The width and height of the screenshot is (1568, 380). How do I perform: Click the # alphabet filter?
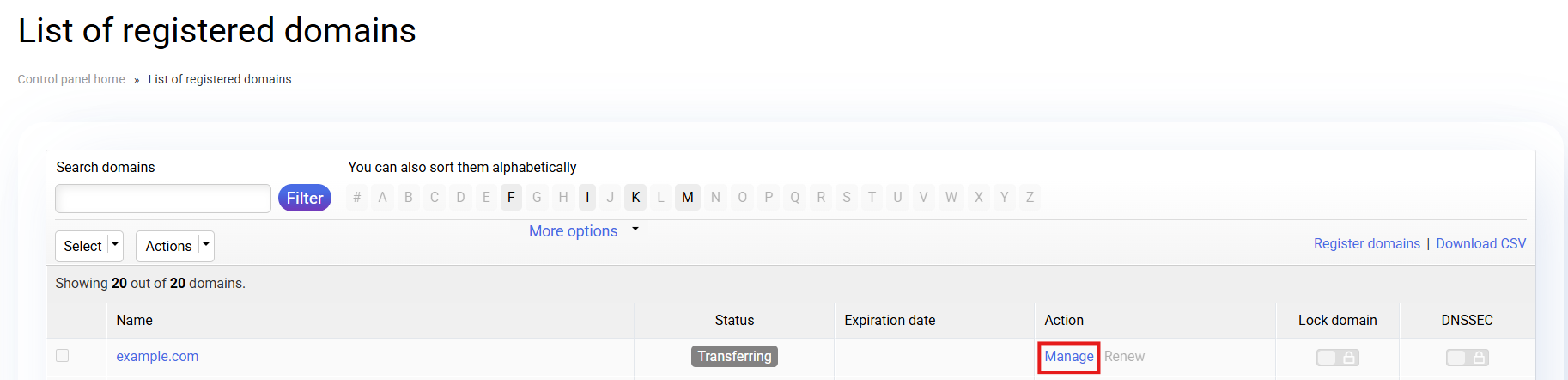click(x=357, y=198)
